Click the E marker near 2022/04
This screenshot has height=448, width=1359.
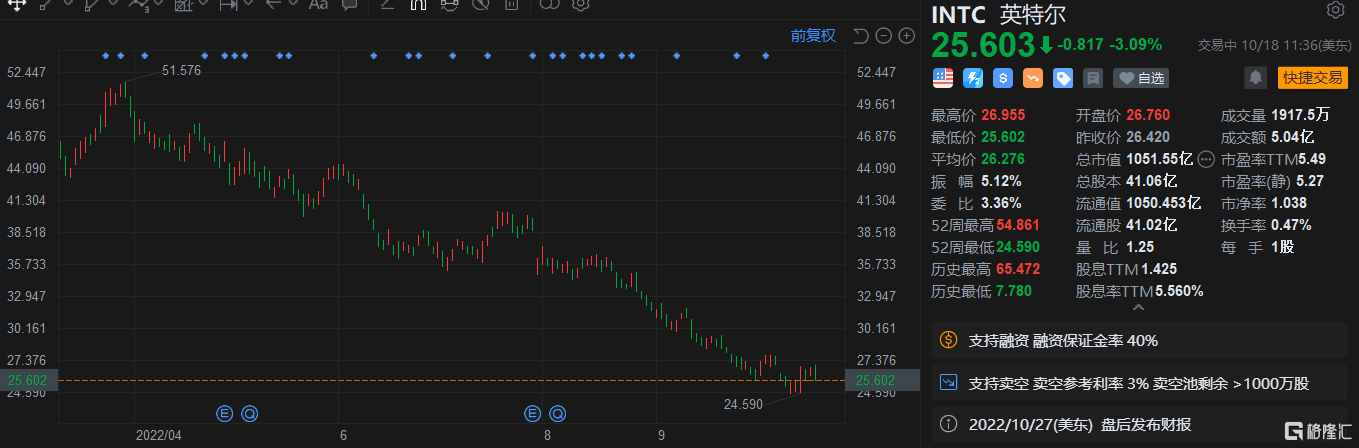tap(224, 412)
